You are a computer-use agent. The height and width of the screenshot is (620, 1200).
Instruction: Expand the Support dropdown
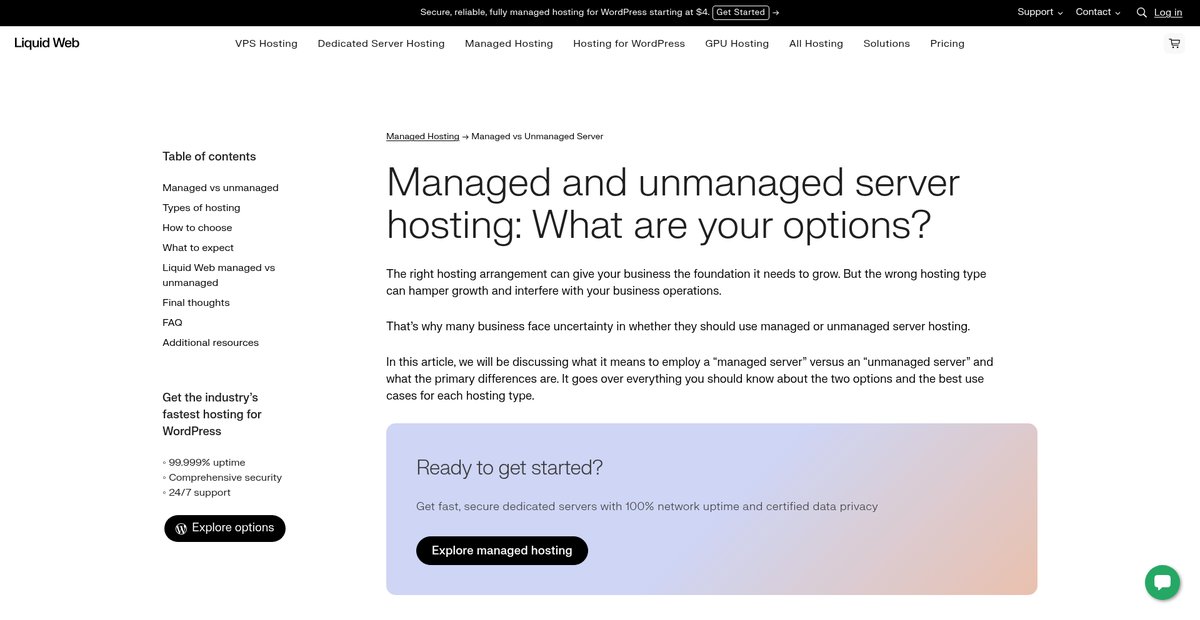(x=1040, y=12)
